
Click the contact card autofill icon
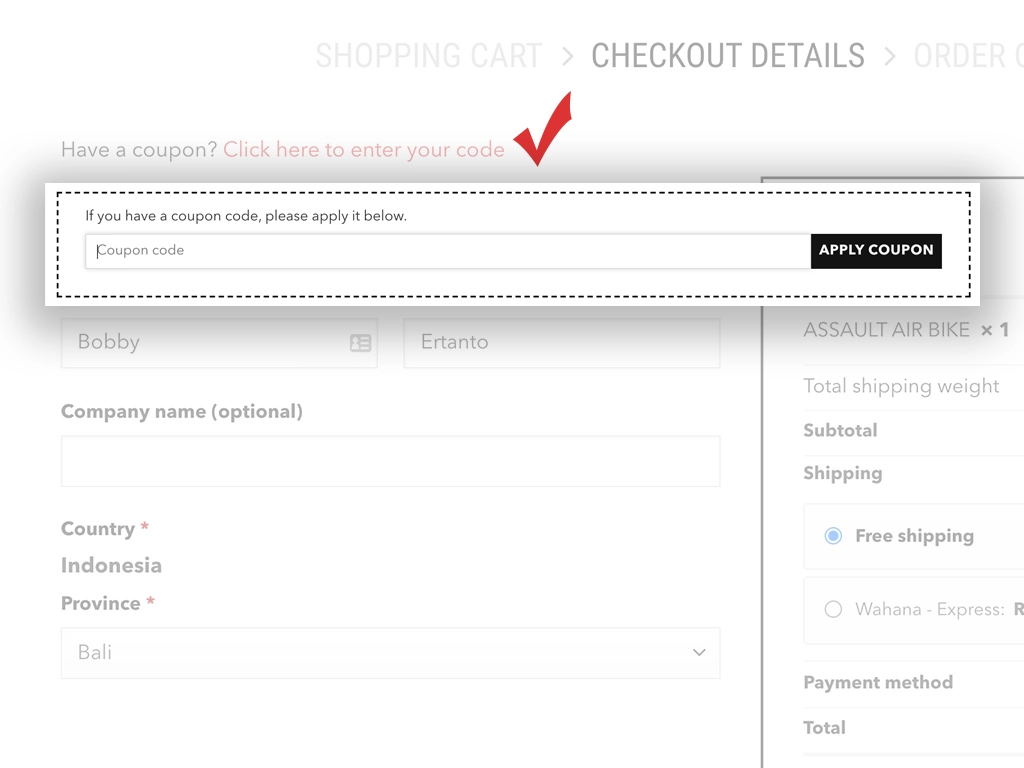[360, 343]
